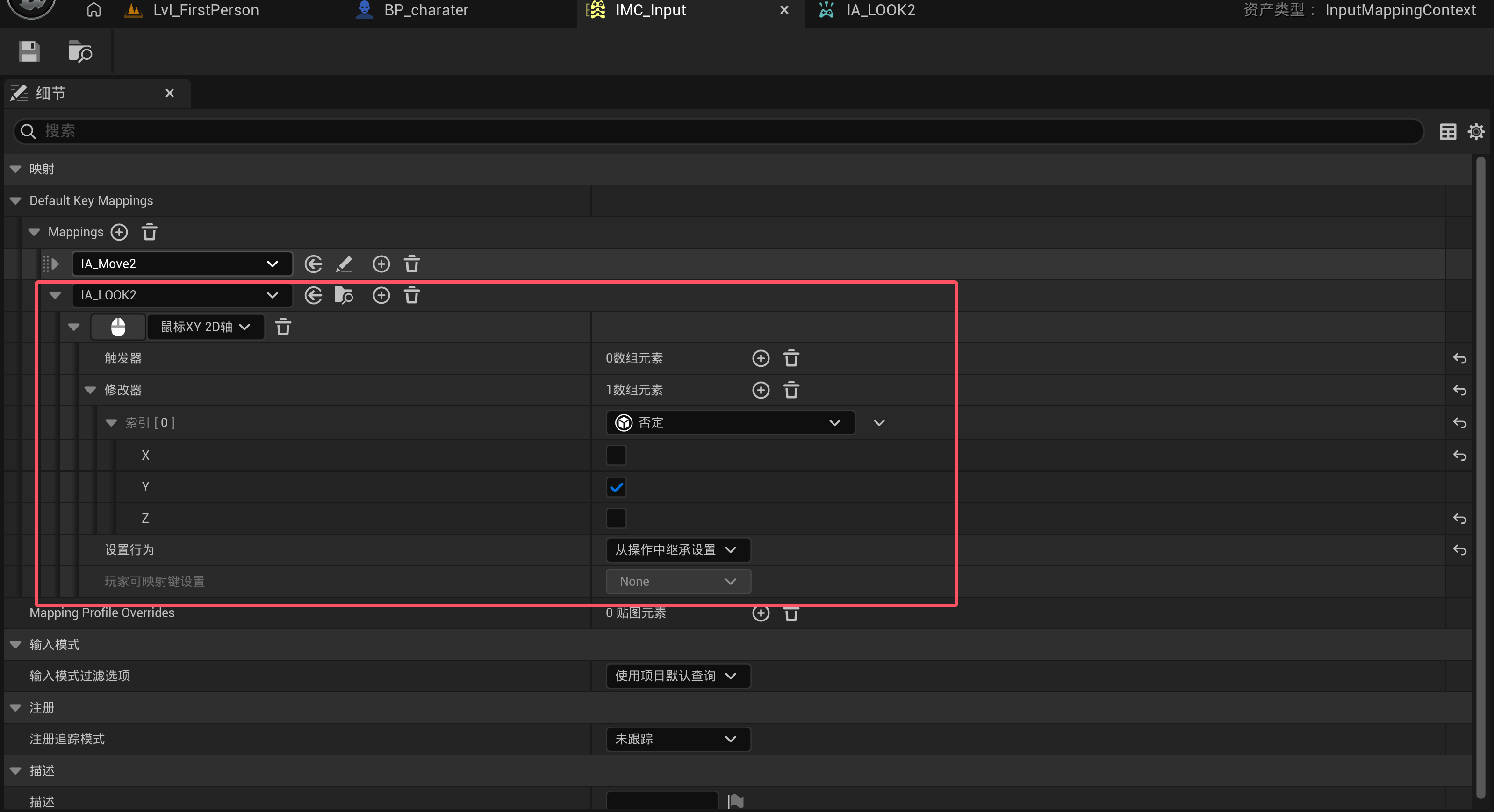
Task: Click the InputMappingContext asset type link
Action: [1400, 10]
